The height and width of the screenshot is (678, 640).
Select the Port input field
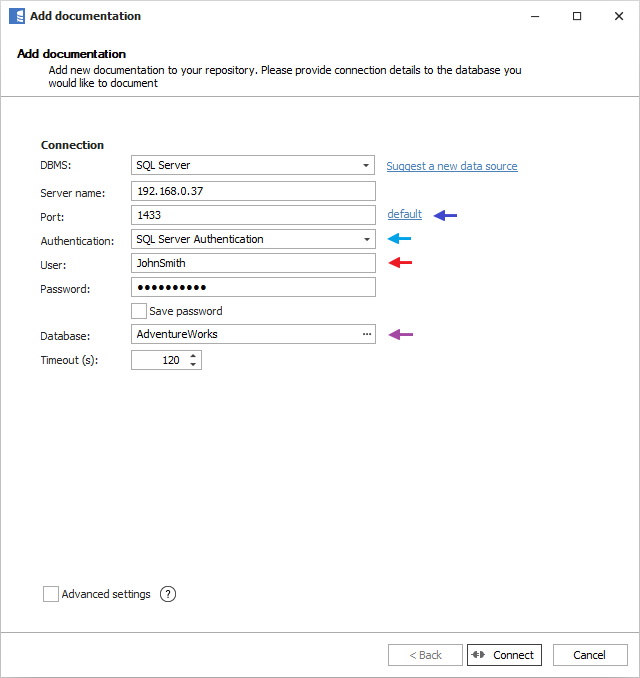pos(252,215)
